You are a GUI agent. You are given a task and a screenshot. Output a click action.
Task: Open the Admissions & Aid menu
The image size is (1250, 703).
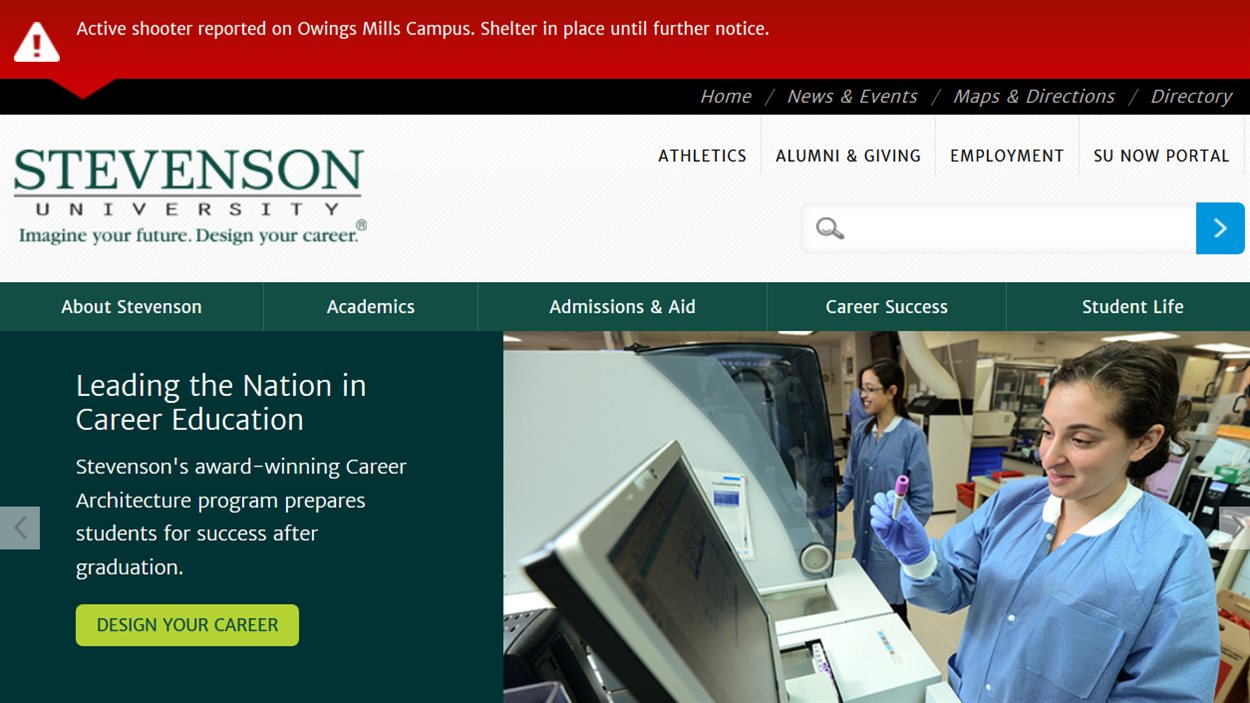pyautogui.click(x=622, y=306)
